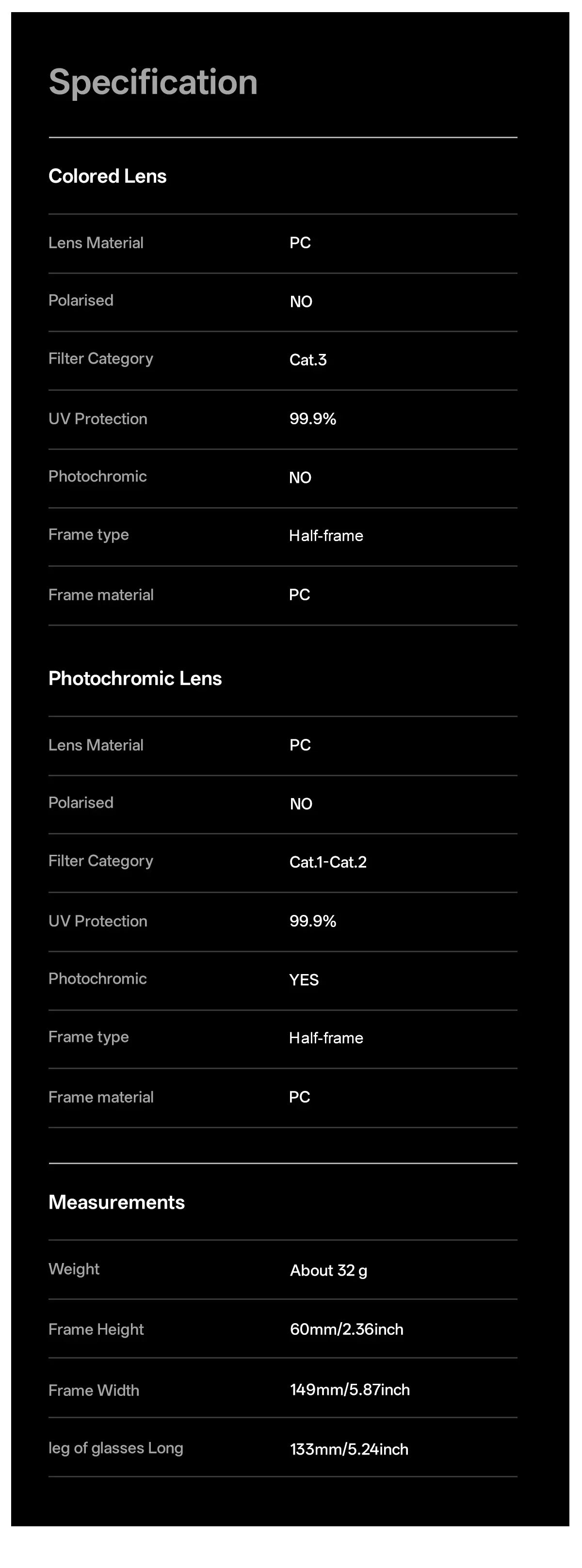582x1568 pixels.
Task: Click the Cat.3 filter category value
Action: (308, 360)
